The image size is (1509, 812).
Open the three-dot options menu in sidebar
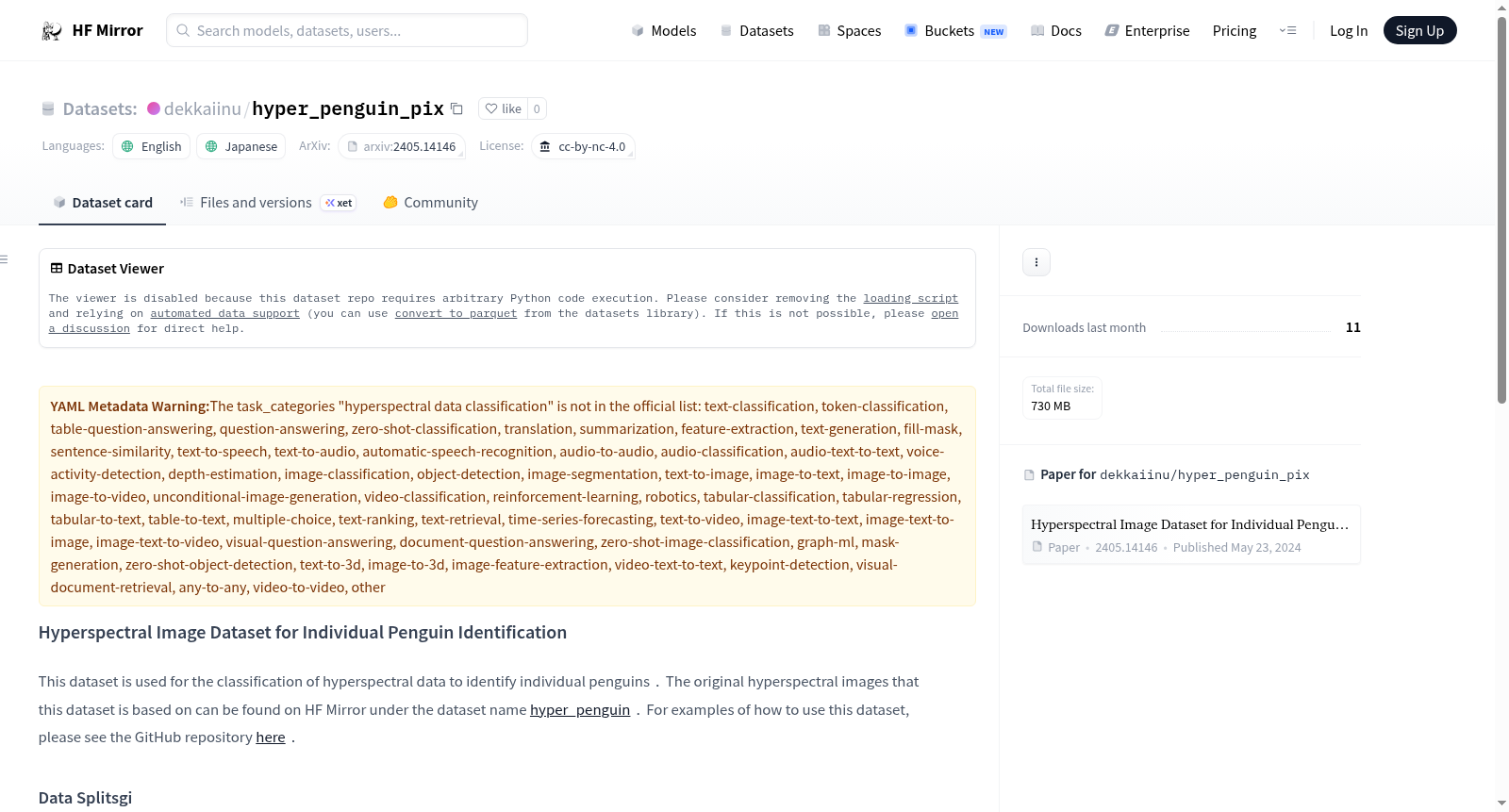[x=1036, y=262]
